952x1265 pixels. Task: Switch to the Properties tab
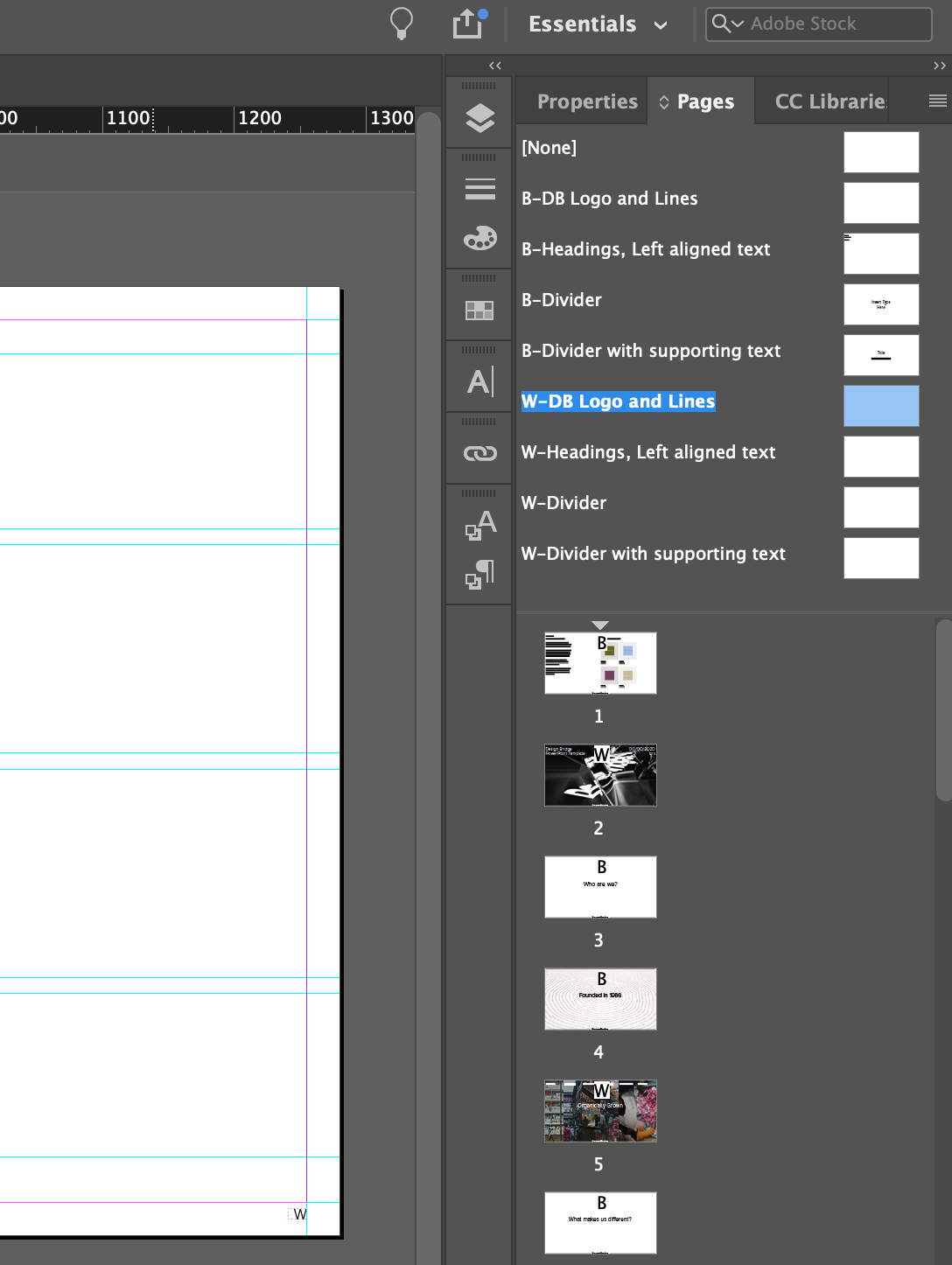coord(587,101)
